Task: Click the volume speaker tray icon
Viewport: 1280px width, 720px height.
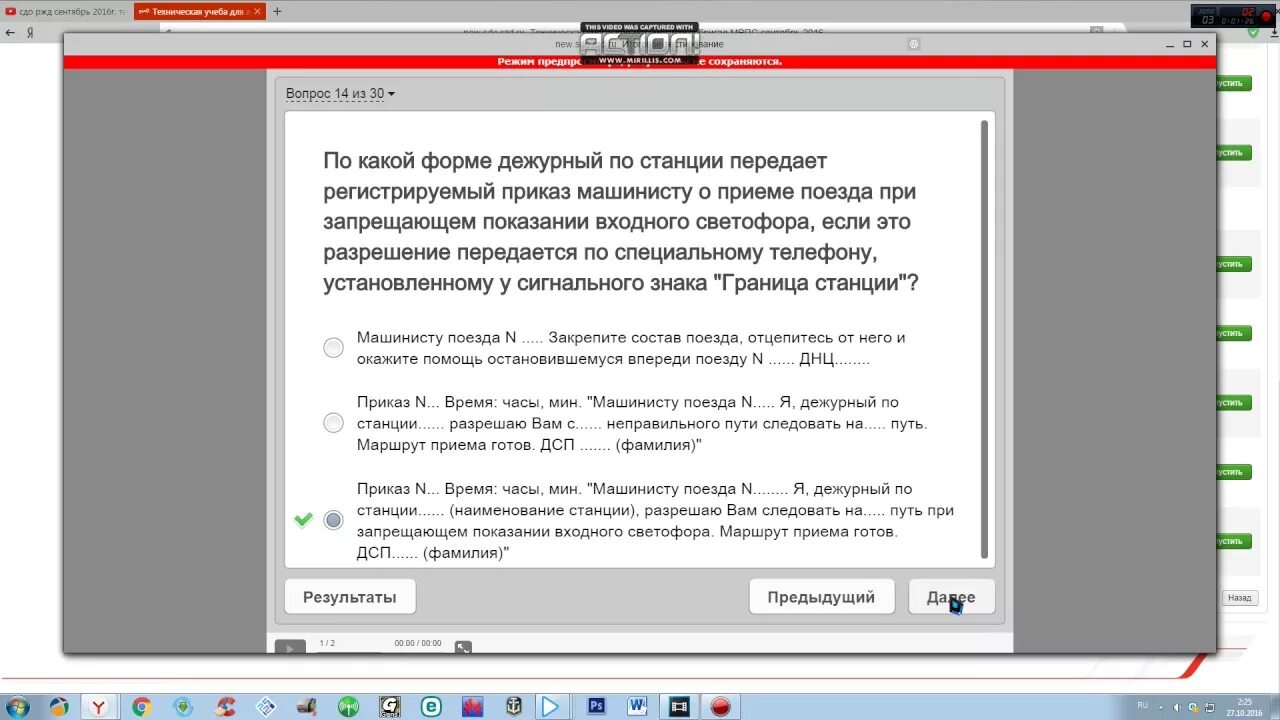Action: [1175, 707]
